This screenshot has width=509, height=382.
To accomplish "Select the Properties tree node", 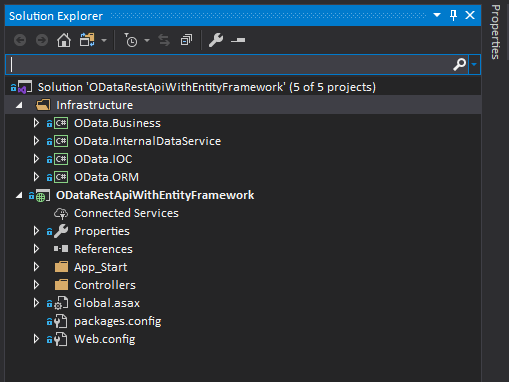I will coord(102,231).
